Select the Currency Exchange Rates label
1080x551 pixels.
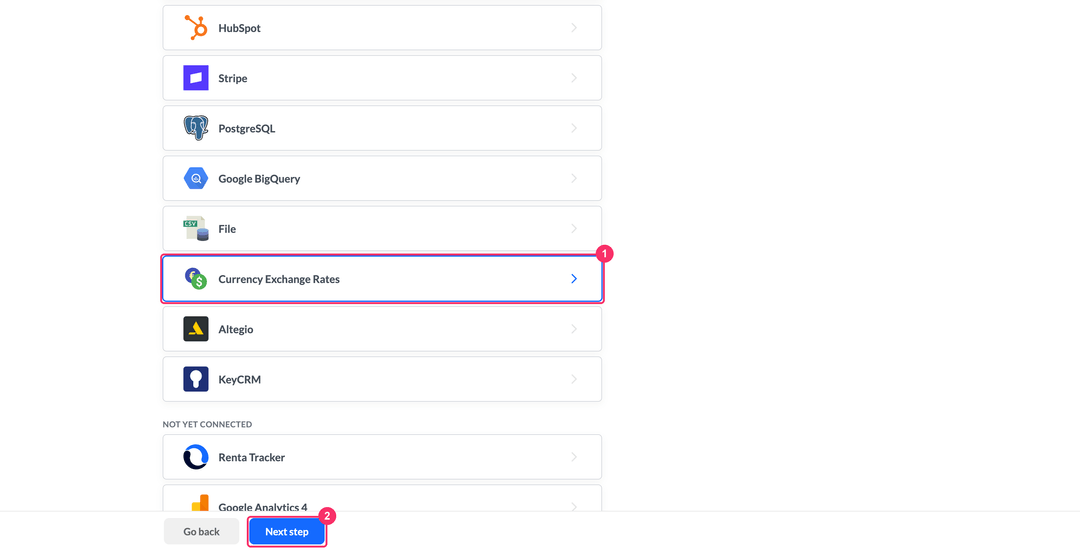pyautogui.click(x=279, y=279)
